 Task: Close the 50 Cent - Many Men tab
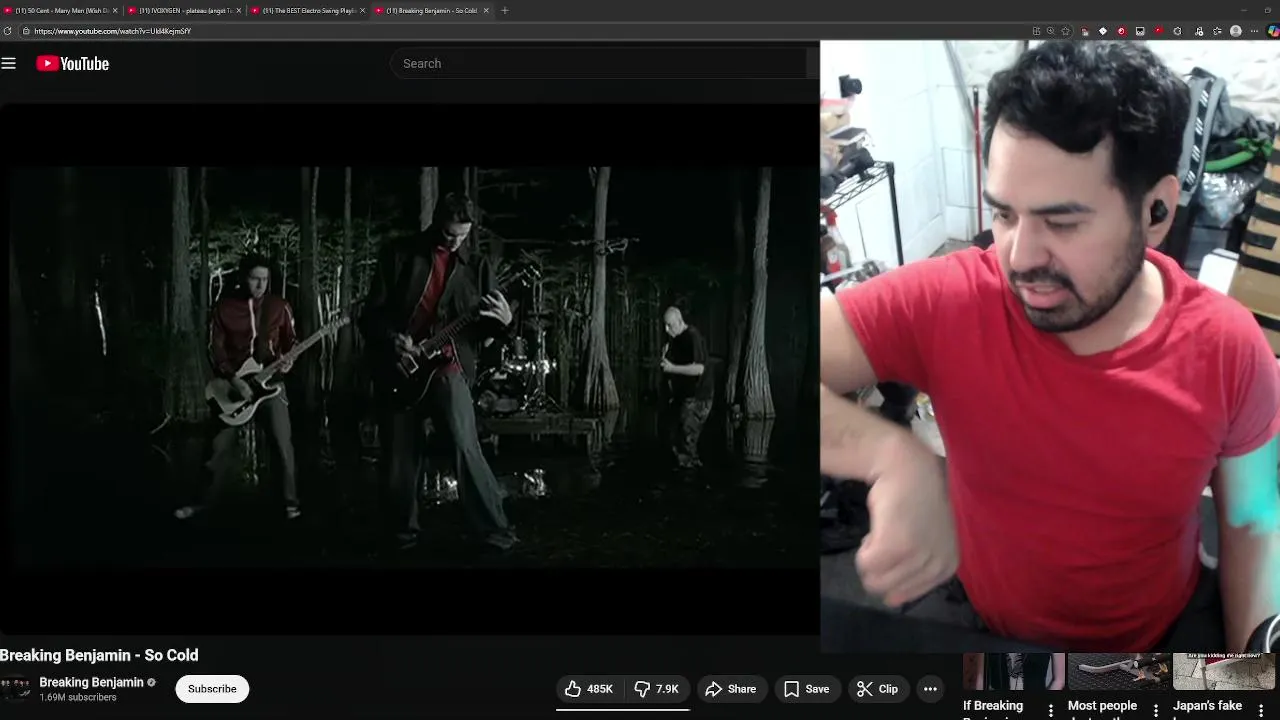click(x=115, y=10)
